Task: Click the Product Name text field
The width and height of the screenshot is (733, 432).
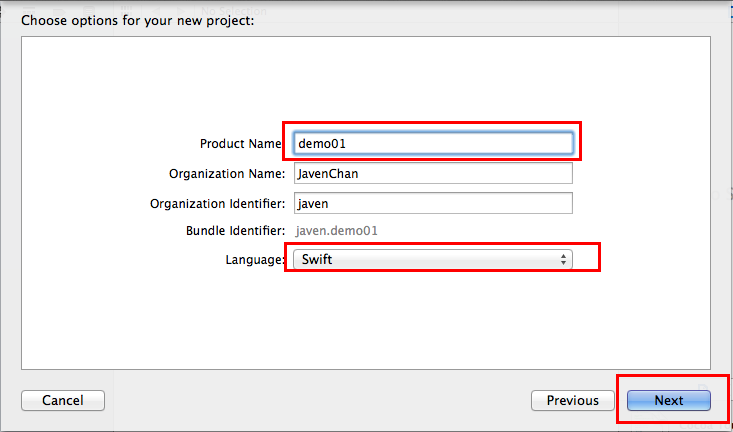Action: point(433,144)
